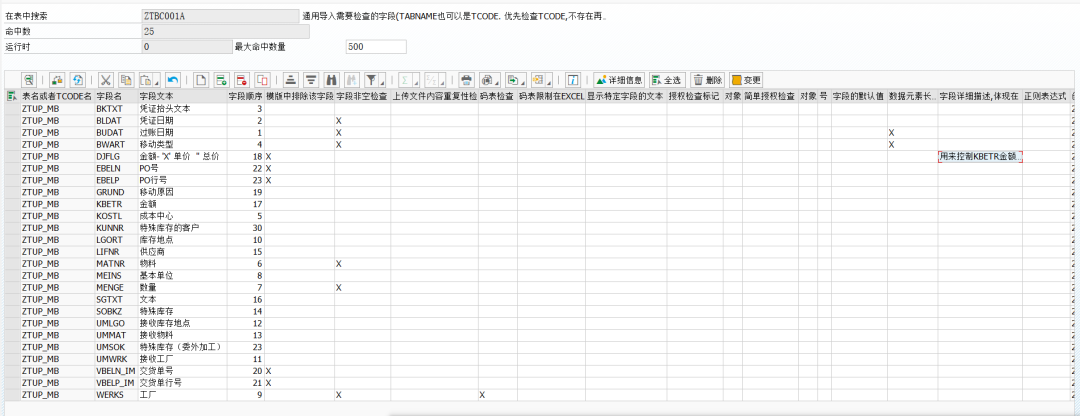
Task: Click the Check entries icon
Action: [58, 79]
